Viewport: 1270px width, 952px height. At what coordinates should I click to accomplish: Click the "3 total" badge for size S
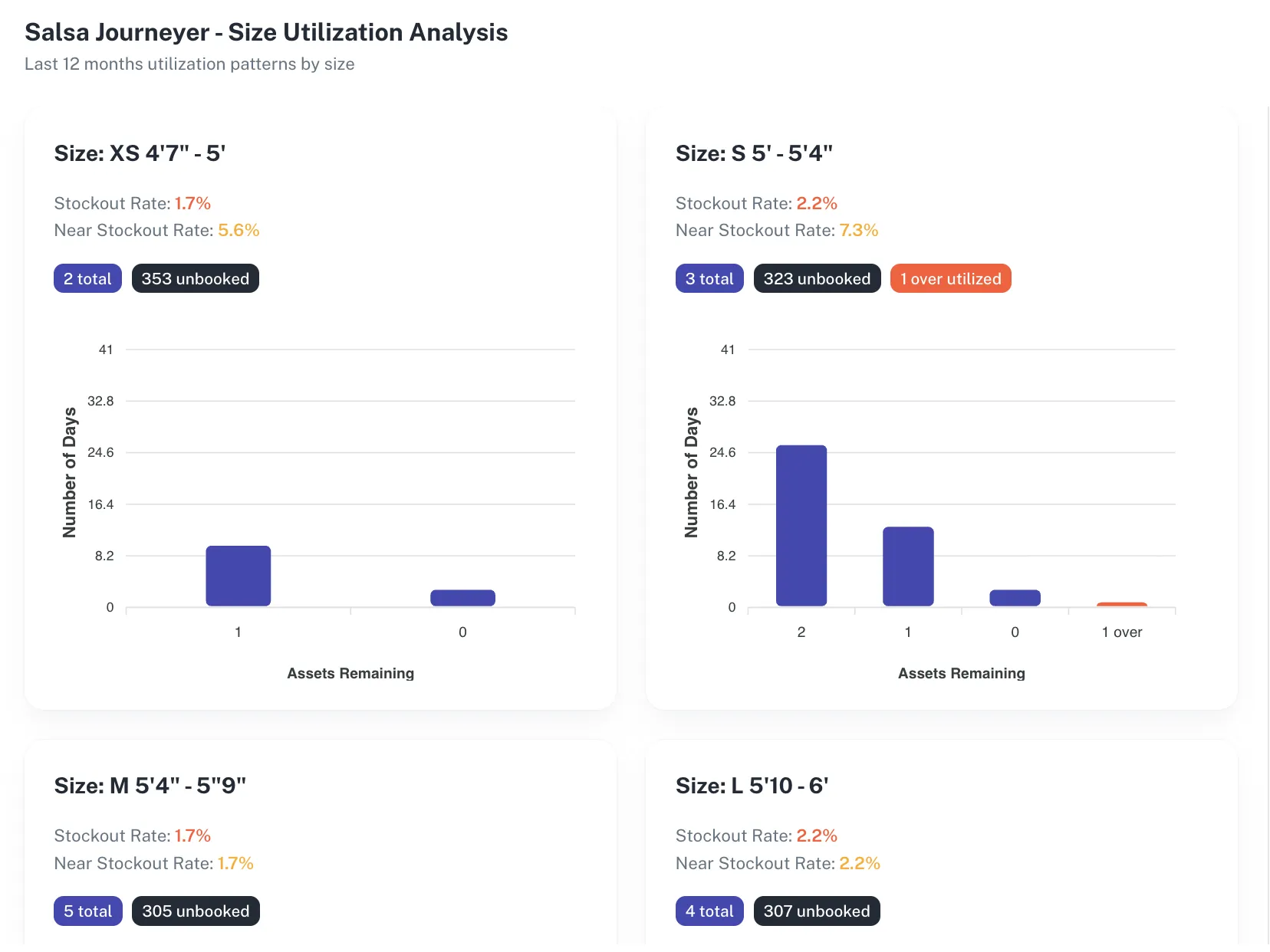pyautogui.click(x=709, y=278)
